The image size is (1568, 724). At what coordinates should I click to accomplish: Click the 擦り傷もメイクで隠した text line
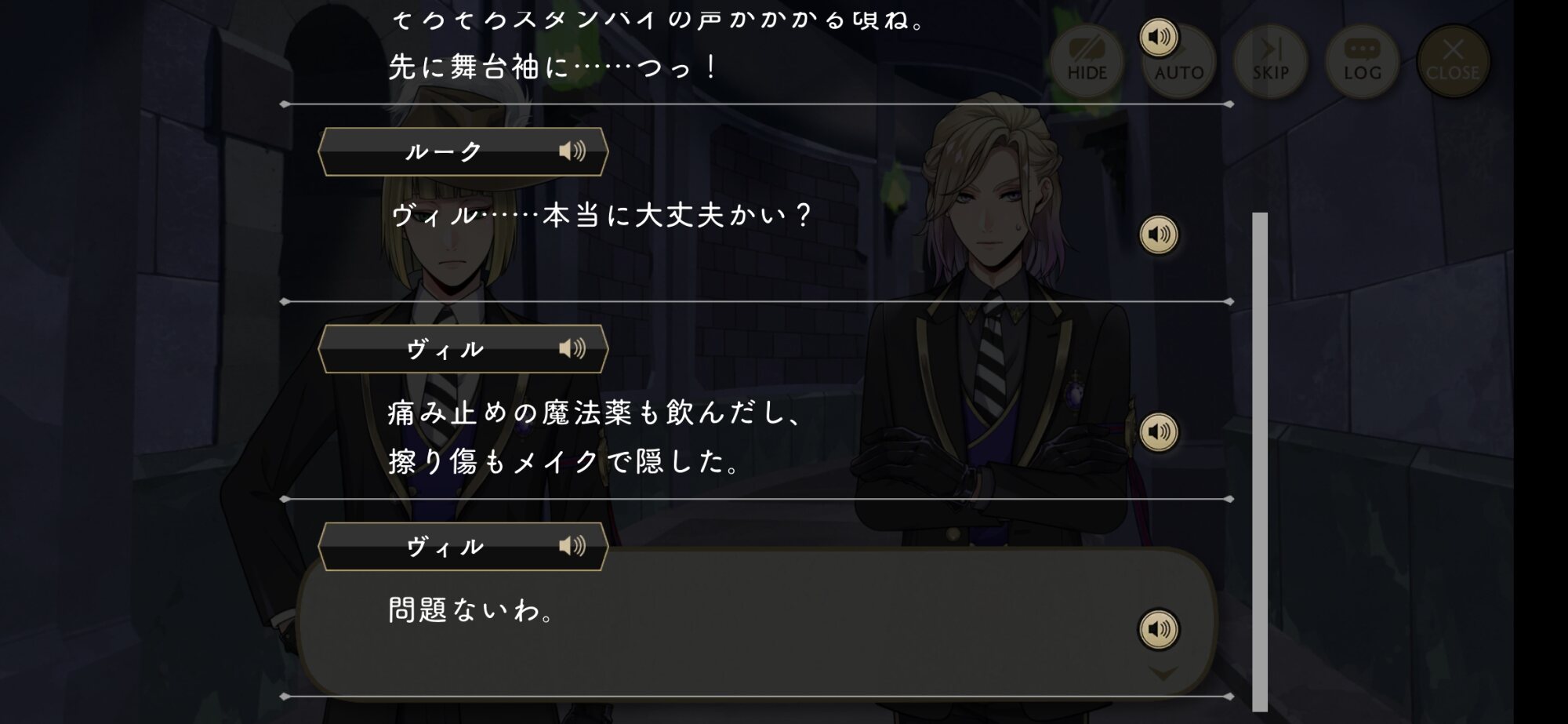[564, 461]
